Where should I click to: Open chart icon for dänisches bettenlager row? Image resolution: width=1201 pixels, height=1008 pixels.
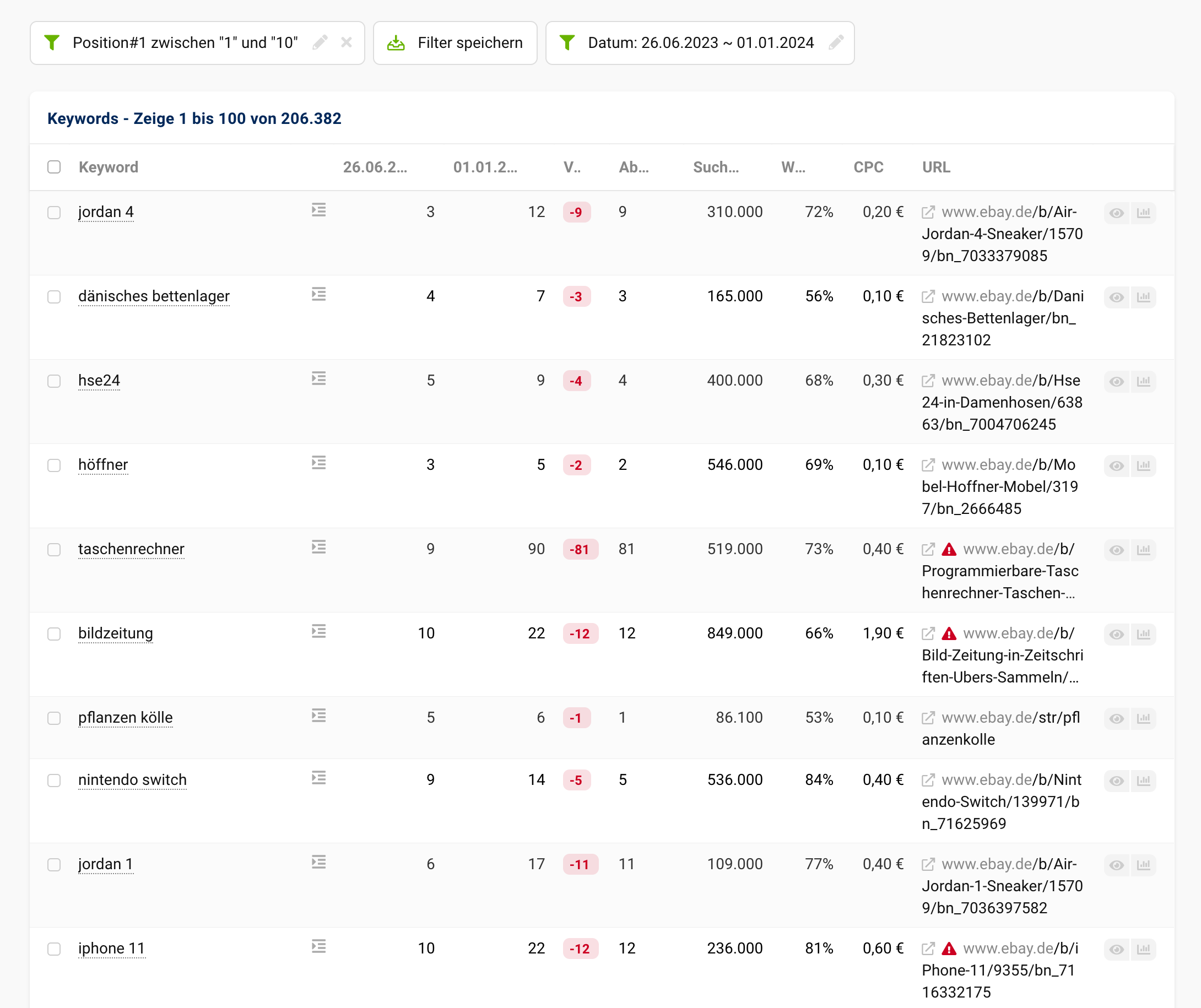point(1143,297)
